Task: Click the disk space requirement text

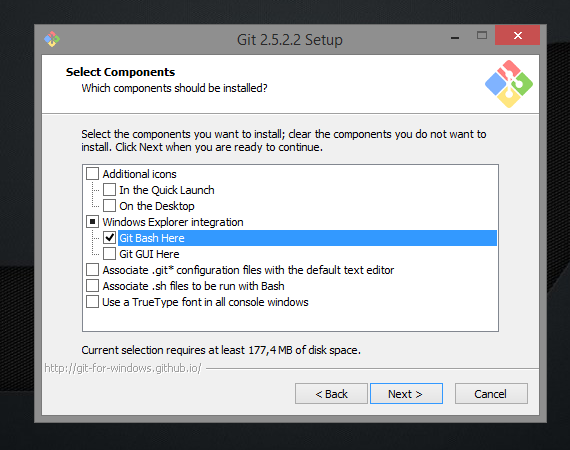Action: [221, 350]
